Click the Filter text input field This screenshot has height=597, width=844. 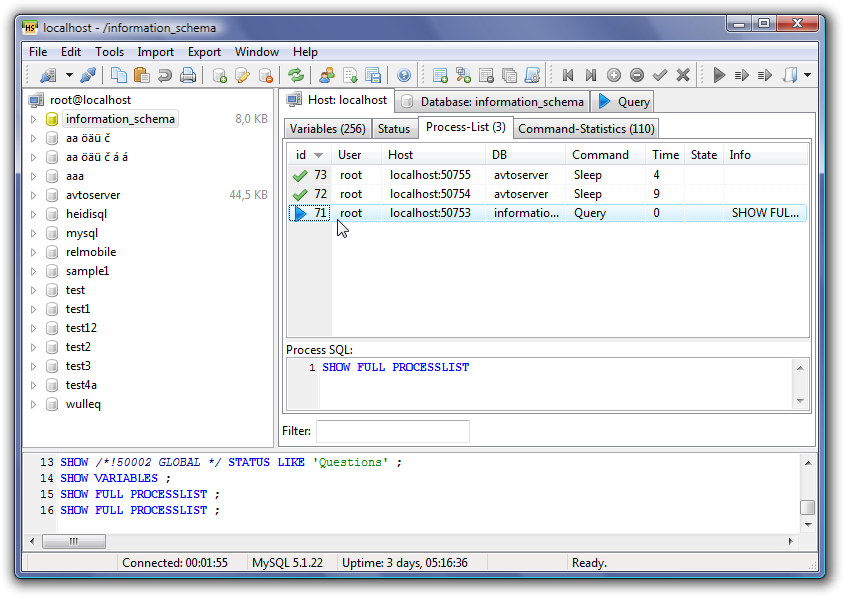pos(392,431)
